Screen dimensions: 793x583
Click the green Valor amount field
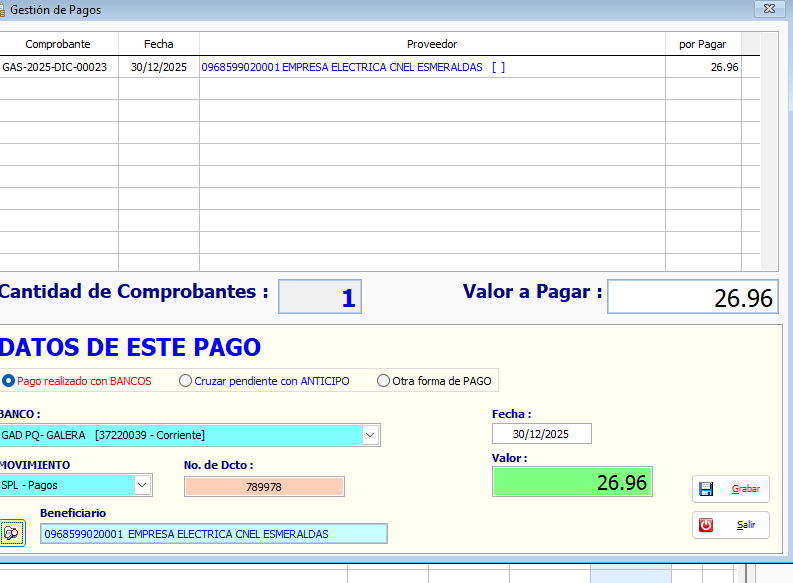click(572, 483)
